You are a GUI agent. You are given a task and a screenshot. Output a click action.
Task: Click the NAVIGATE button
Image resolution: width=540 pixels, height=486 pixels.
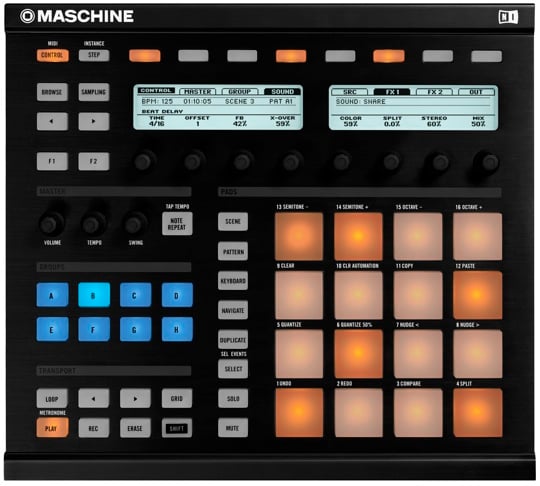pos(233,310)
